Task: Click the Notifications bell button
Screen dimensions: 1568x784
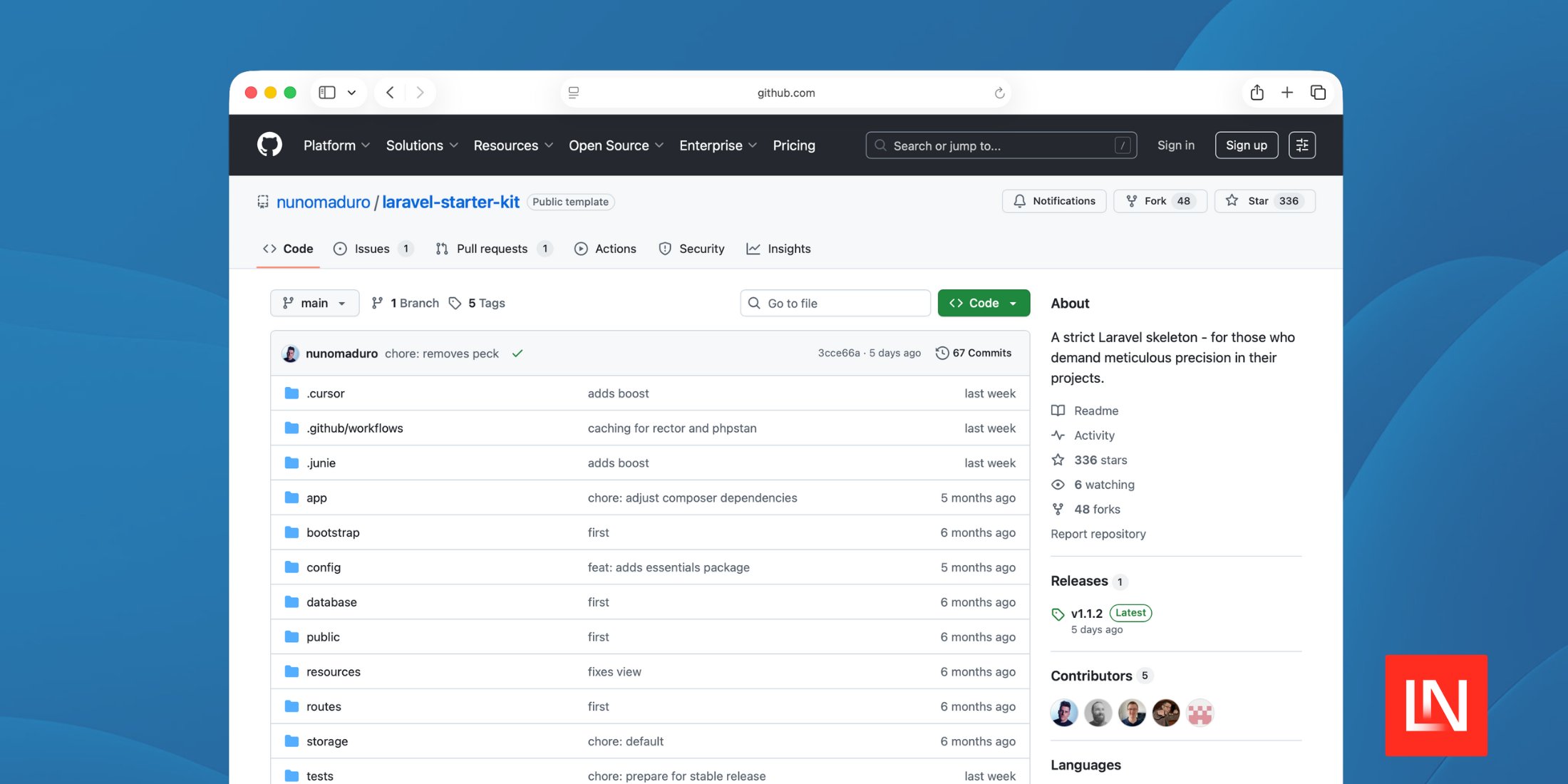Action: [1054, 201]
